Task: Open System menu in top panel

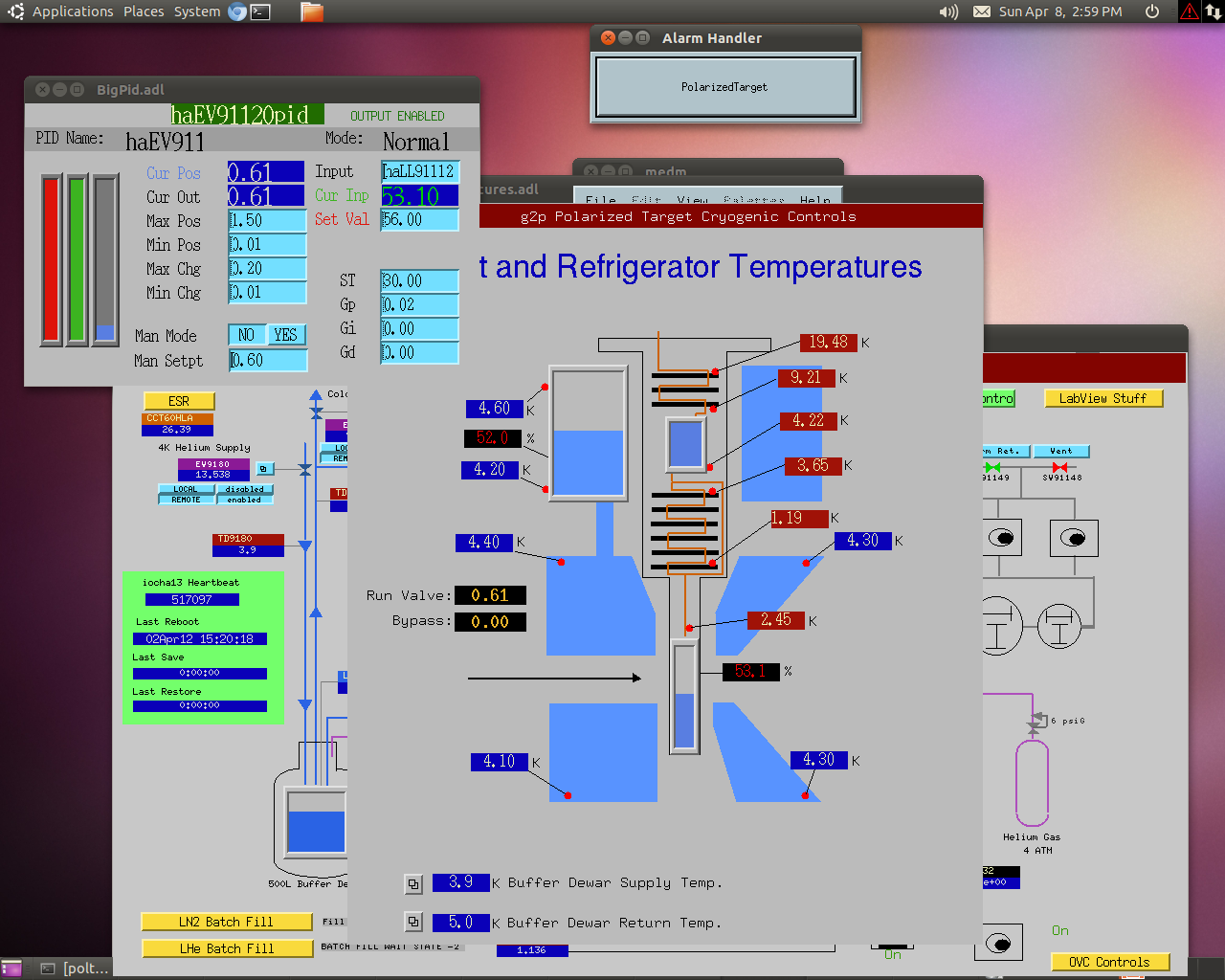Action: (x=197, y=11)
